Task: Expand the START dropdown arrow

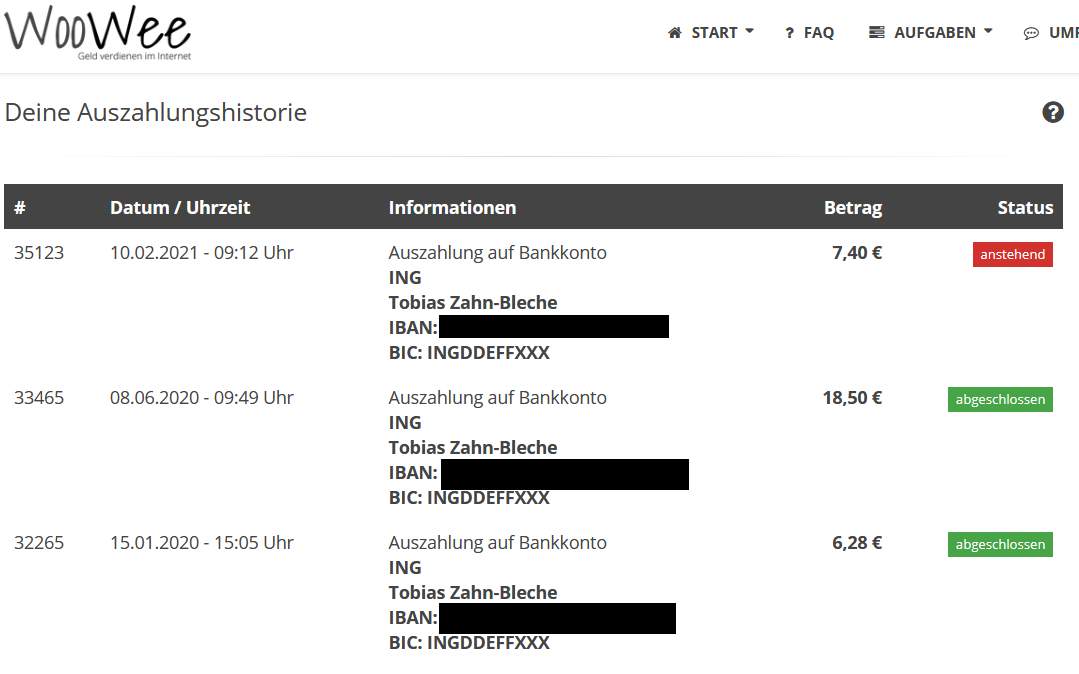Action: 749,32
